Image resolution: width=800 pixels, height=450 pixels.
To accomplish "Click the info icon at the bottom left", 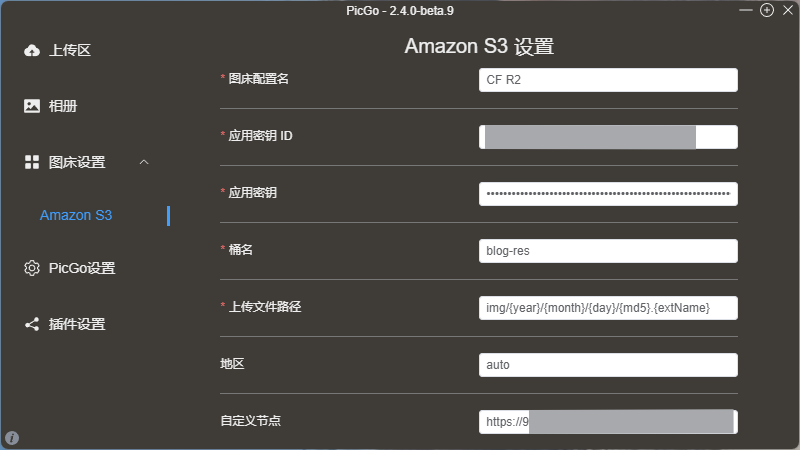I will point(12,438).
